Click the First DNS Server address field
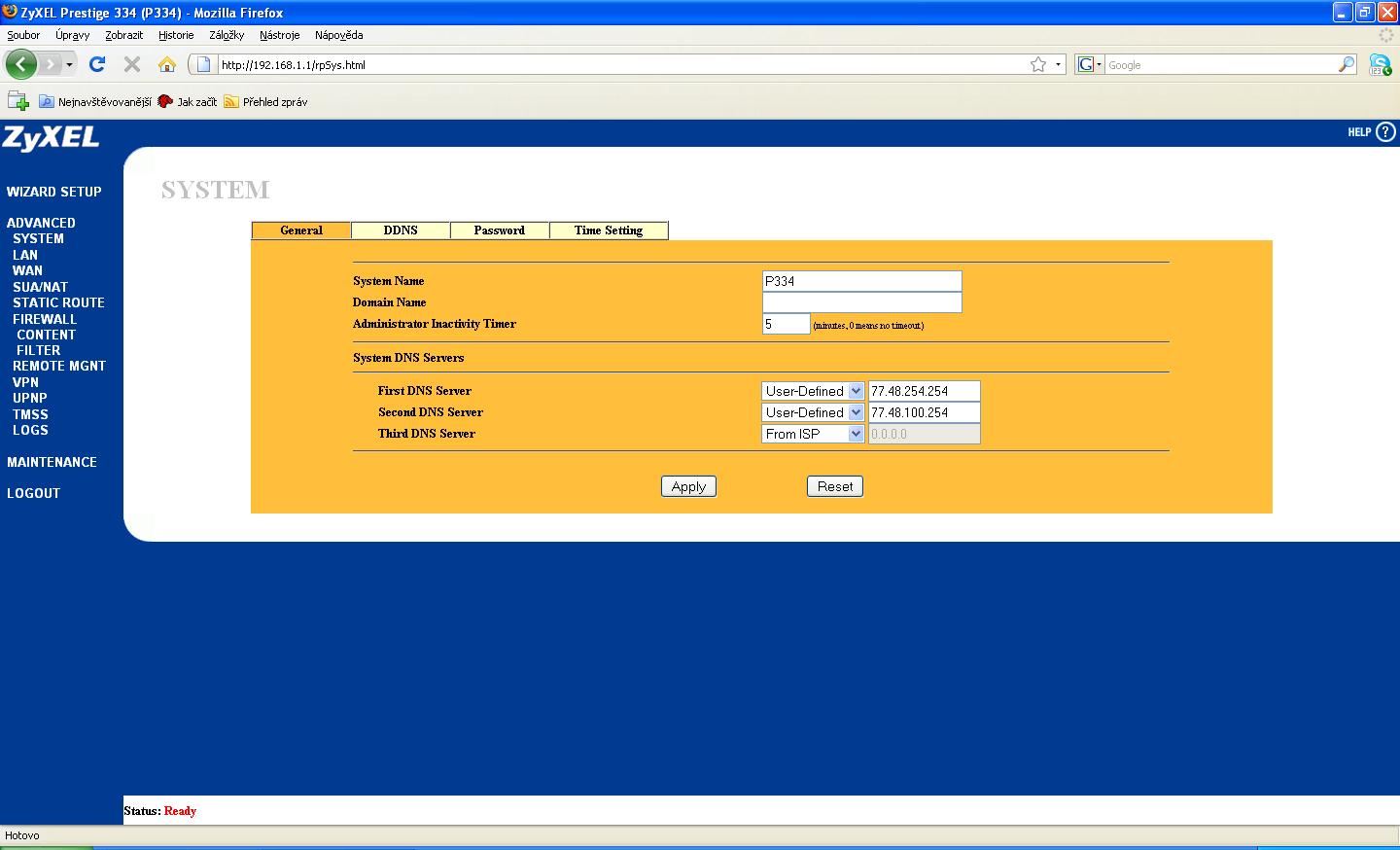This screenshot has height=850, width=1400. (x=924, y=391)
